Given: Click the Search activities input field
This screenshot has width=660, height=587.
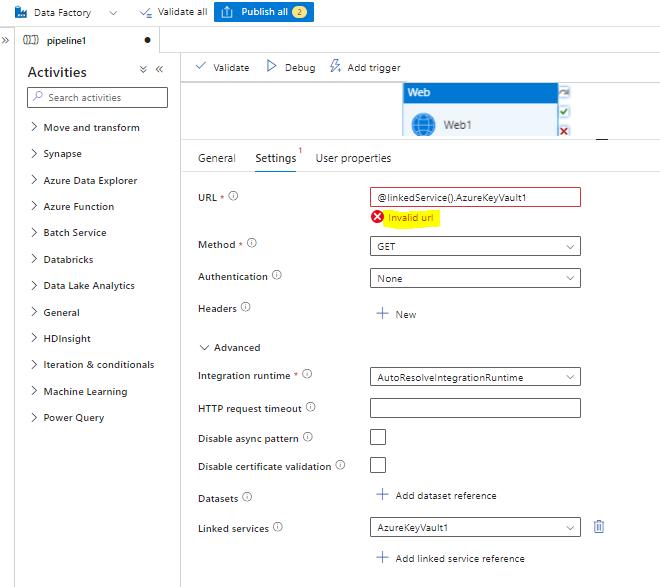Looking at the screenshot, I should (x=97, y=97).
